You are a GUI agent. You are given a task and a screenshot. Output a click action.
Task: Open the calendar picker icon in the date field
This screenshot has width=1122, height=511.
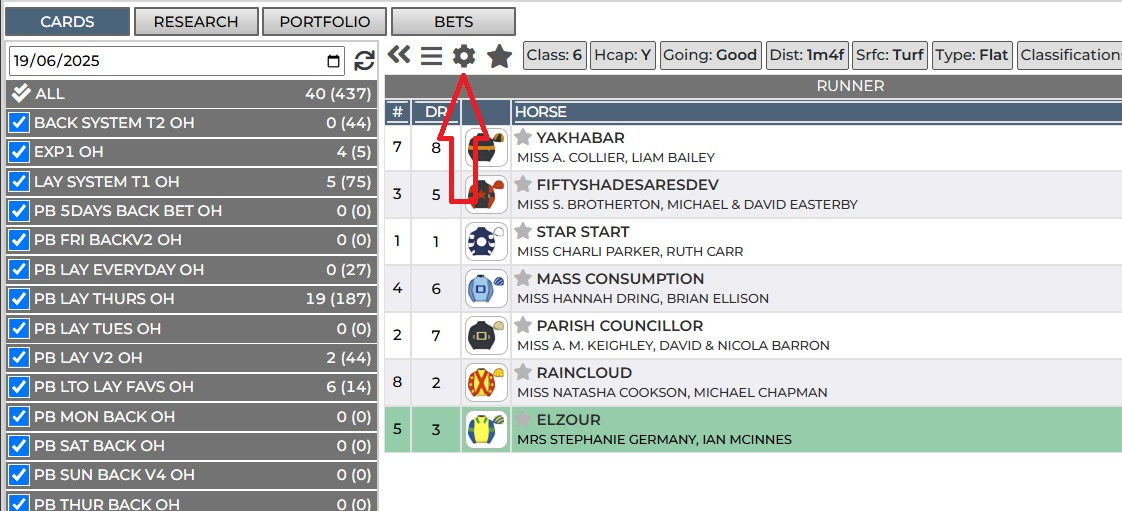[333, 61]
